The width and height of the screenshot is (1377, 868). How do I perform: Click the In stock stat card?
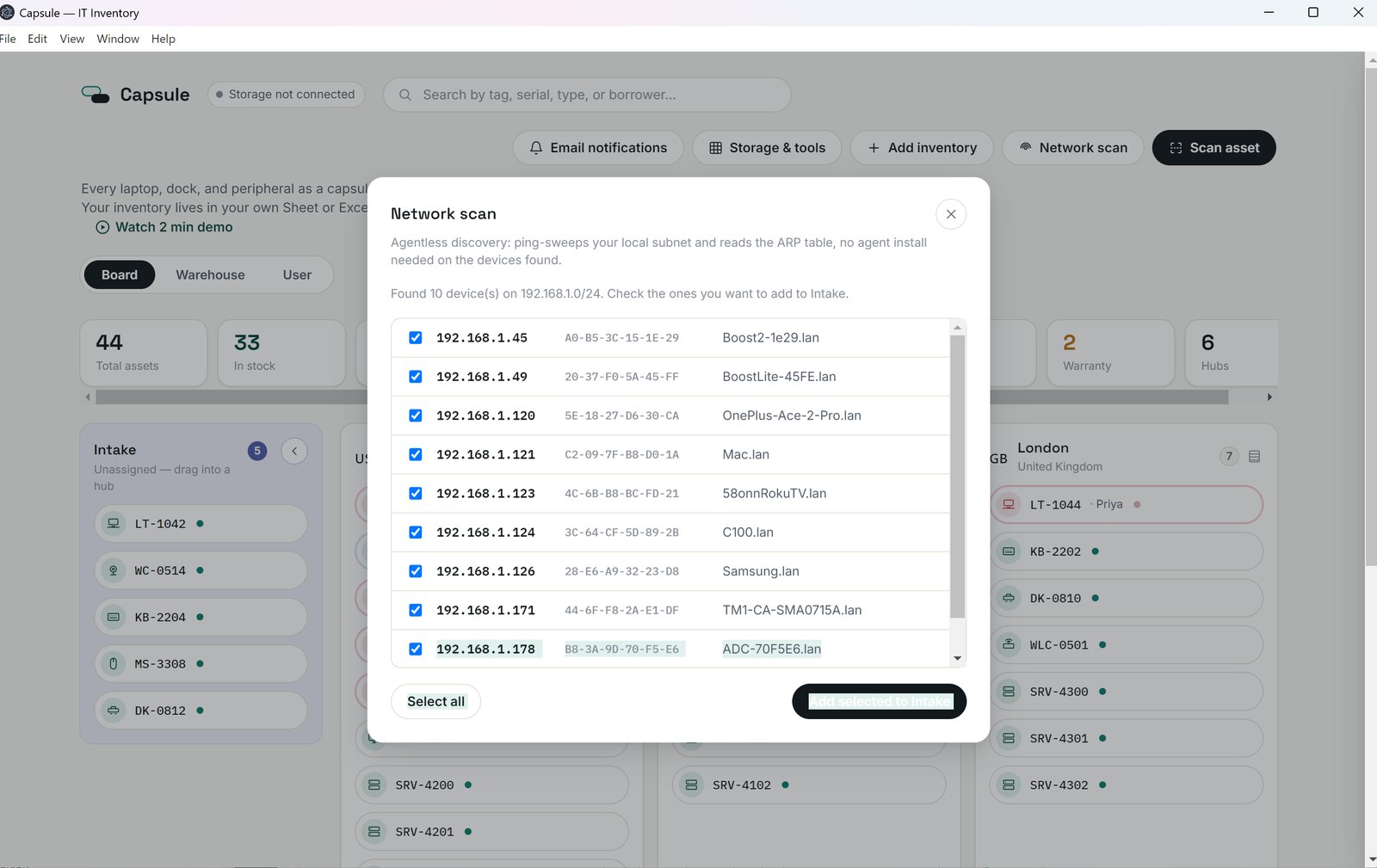(281, 354)
